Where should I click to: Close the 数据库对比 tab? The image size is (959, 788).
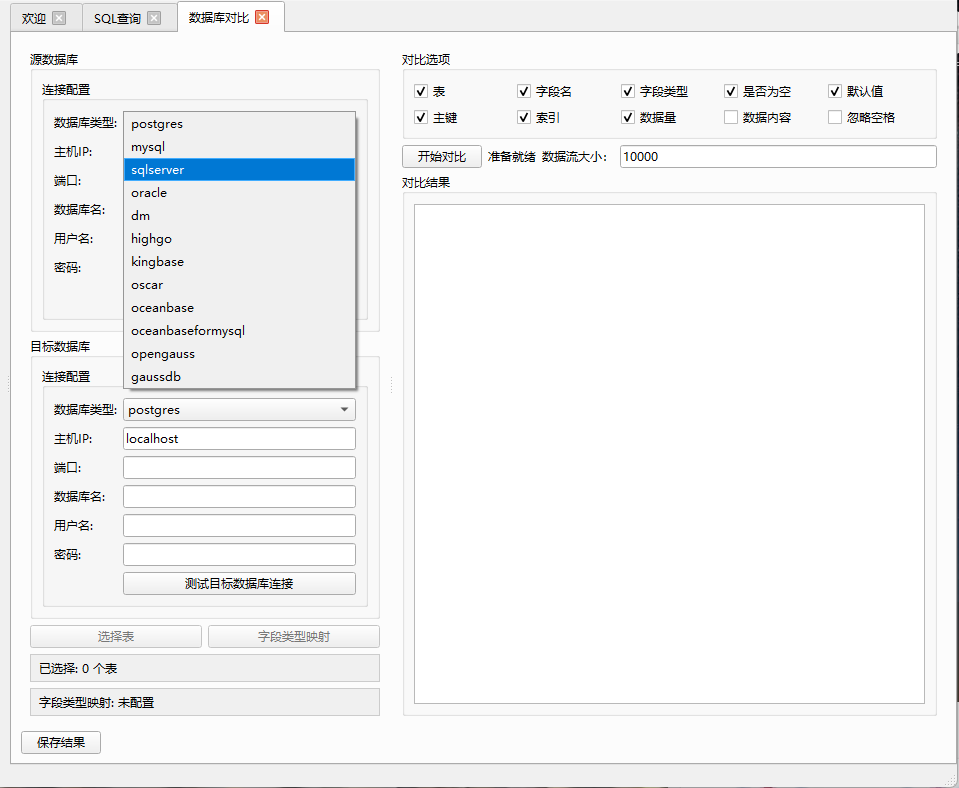coord(262,17)
